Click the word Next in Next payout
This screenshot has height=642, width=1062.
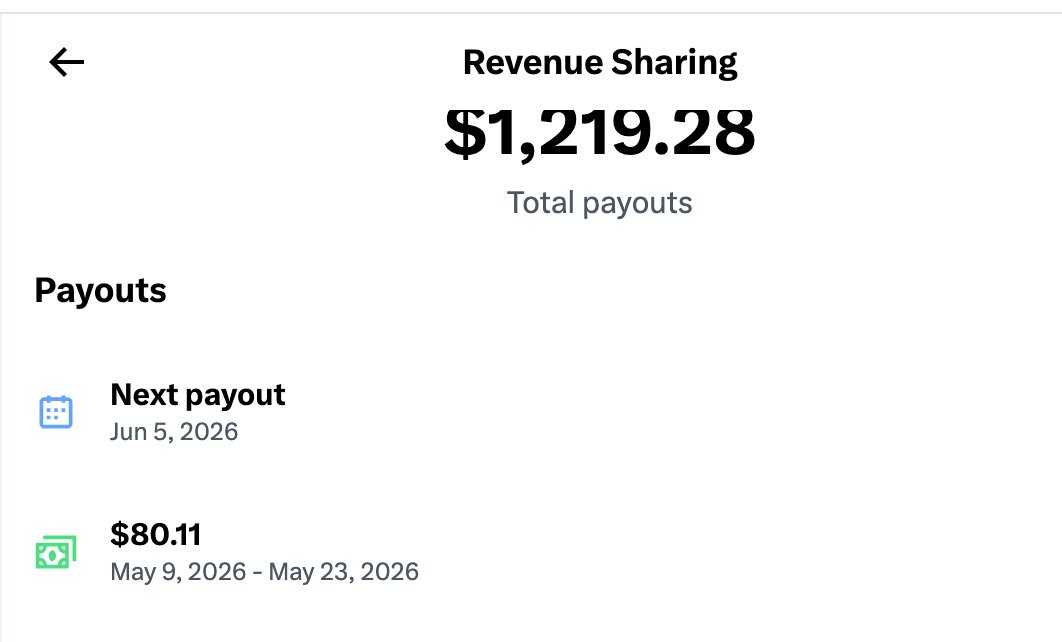coord(144,394)
